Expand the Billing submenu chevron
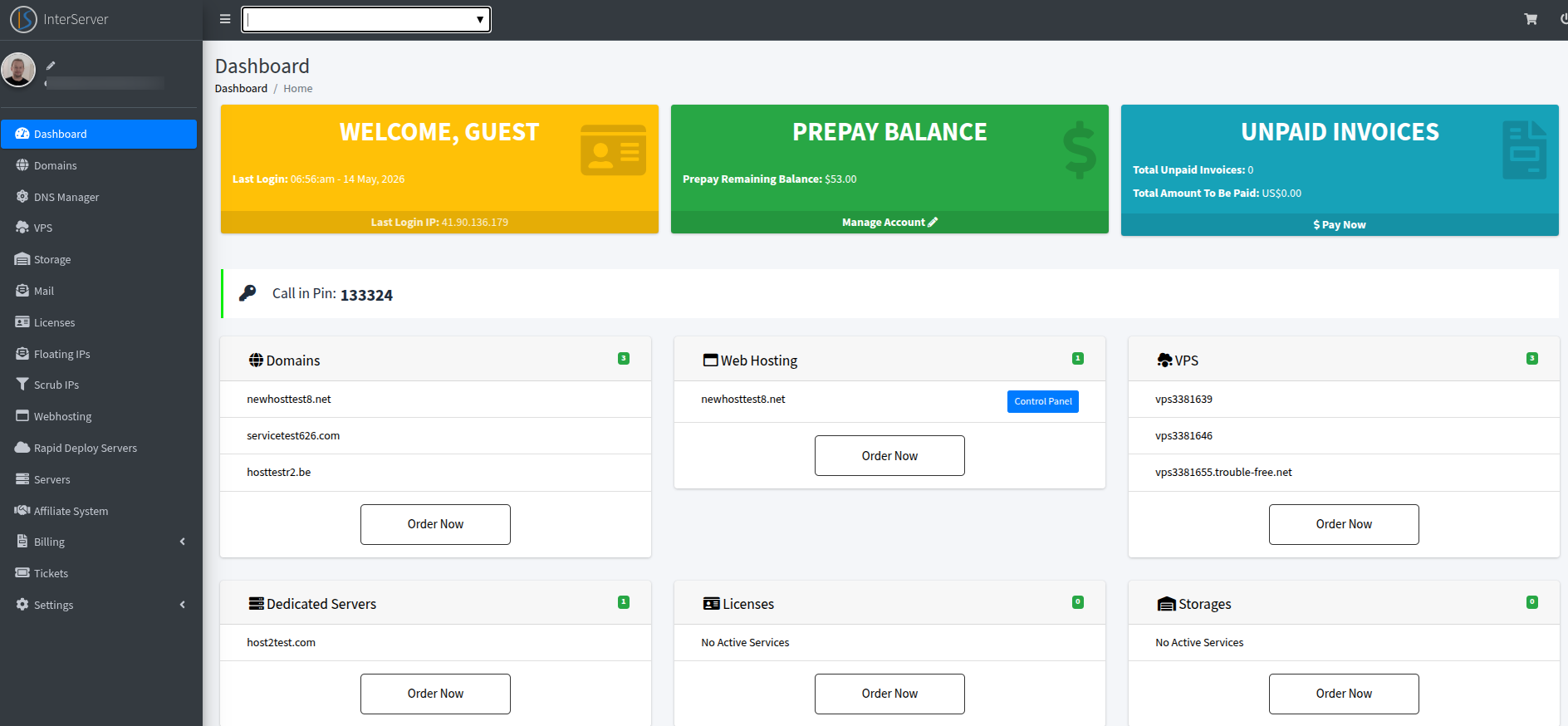 coord(183,542)
